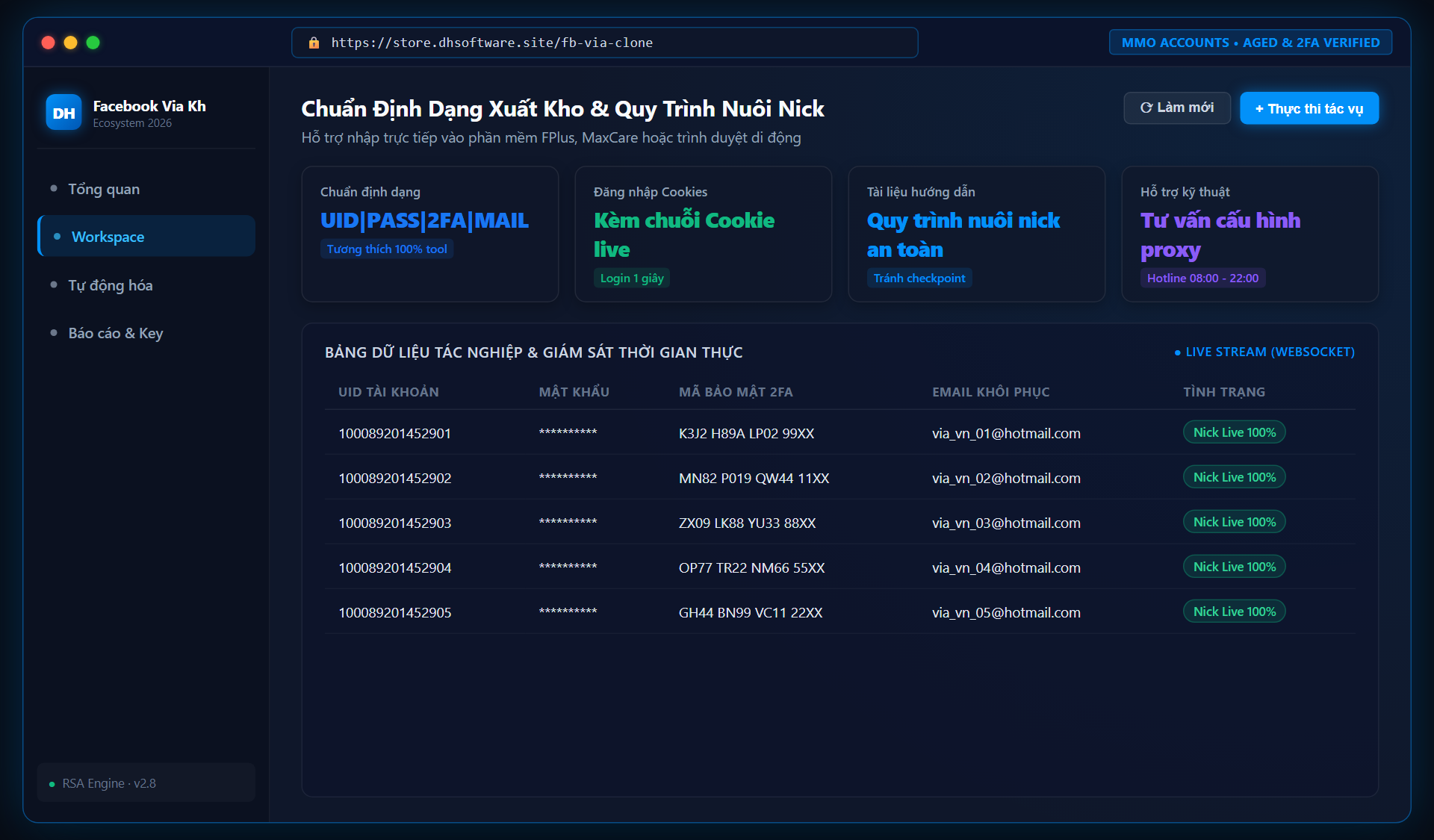1434x840 pixels.
Task: Click email via_vn_02@hotmail.com
Action: point(1006,479)
